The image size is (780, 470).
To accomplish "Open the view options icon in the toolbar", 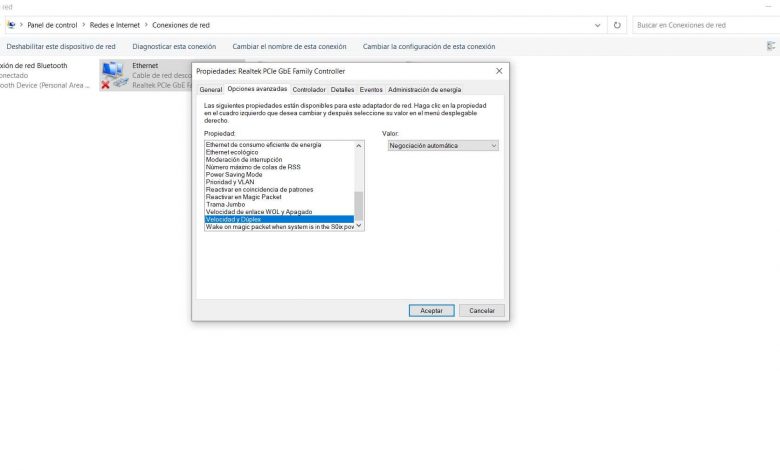I will tap(771, 46).
